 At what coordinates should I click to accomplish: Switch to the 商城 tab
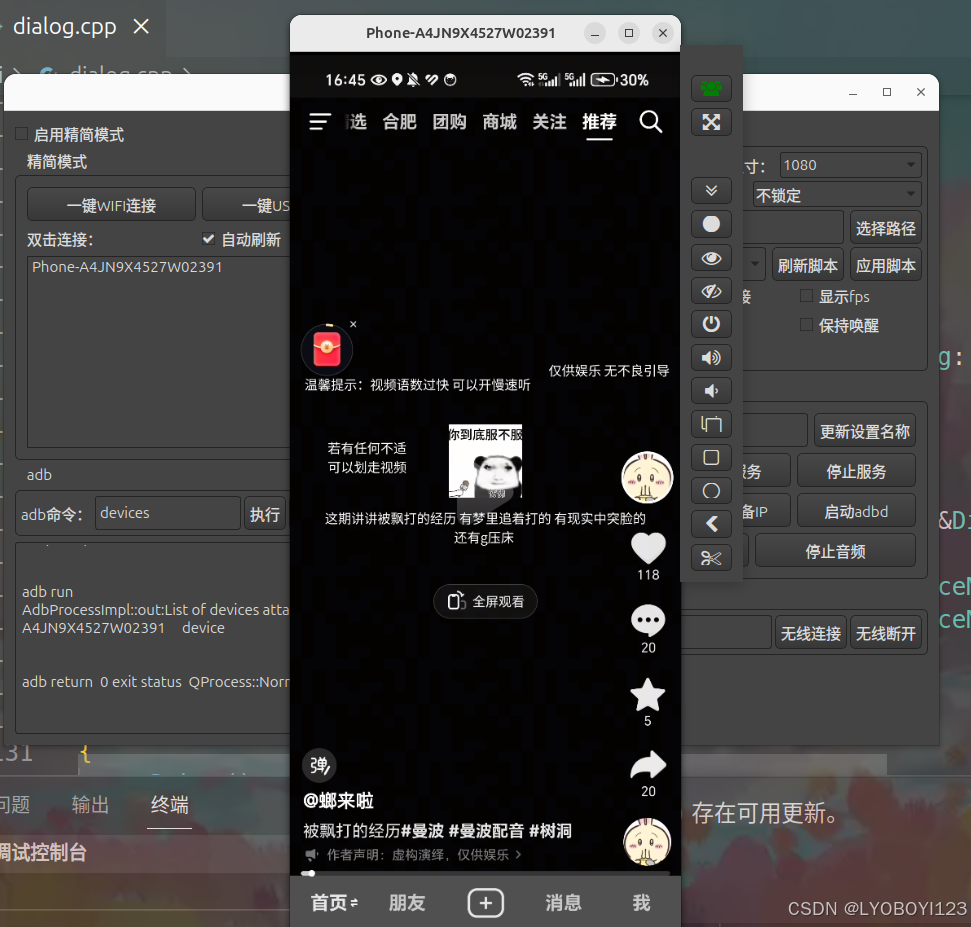pos(500,121)
